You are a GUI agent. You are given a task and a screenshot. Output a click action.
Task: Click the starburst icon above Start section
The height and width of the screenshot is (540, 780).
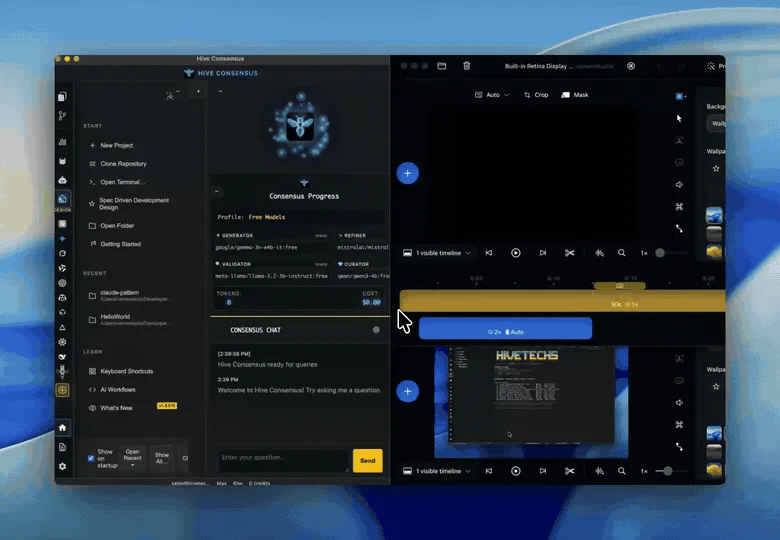[x=170, y=96]
